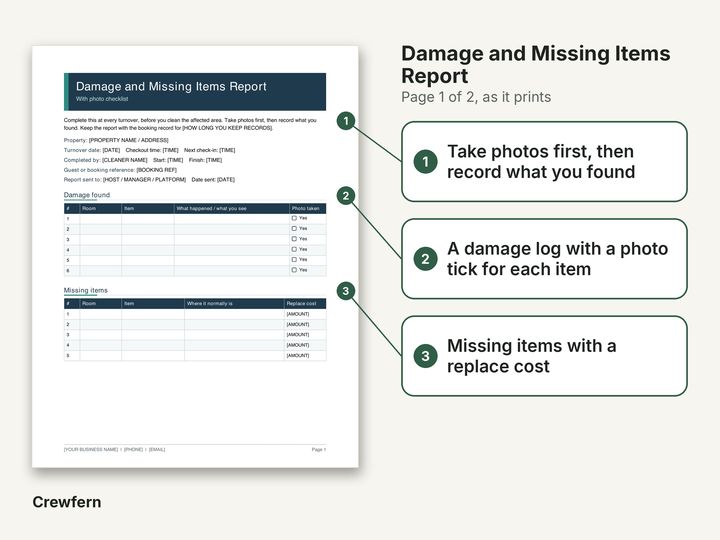
Task: Select the Finish '[TIME]' placeholder
Action: [x=214, y=160]
